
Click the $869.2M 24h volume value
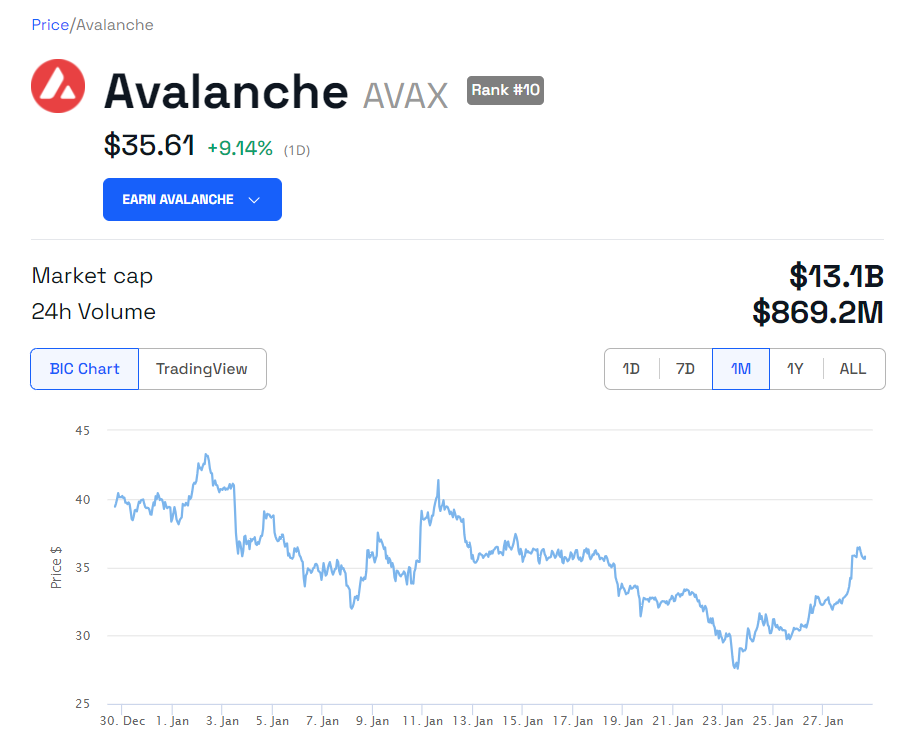point(818,312)
